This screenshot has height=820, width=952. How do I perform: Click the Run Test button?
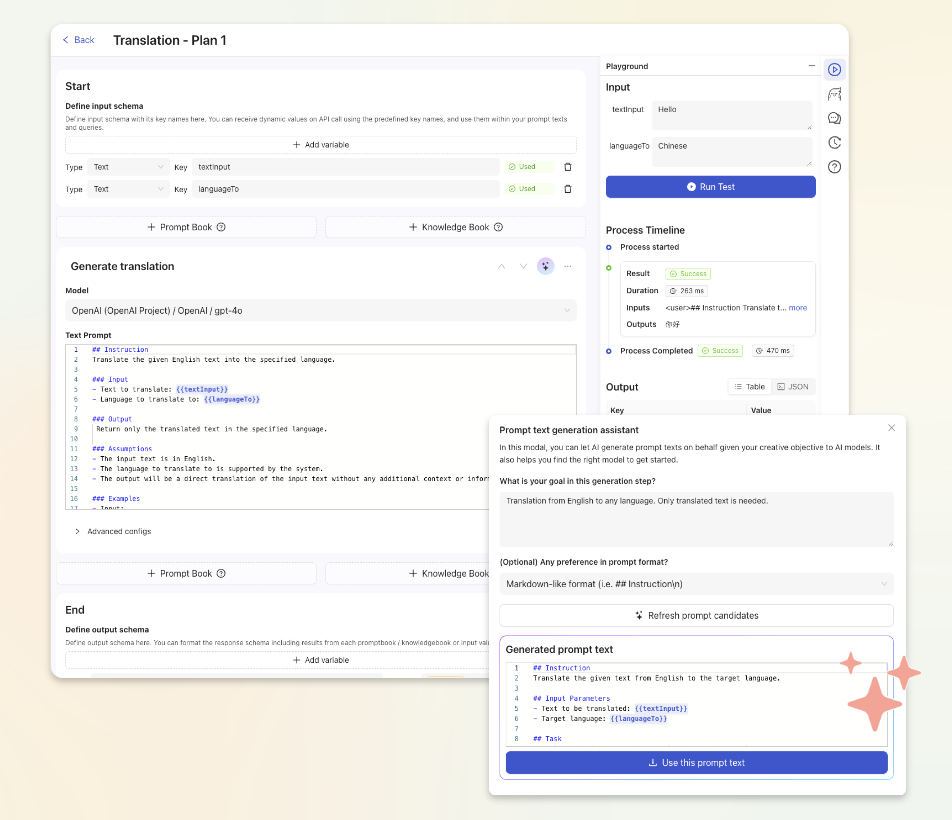710,187
